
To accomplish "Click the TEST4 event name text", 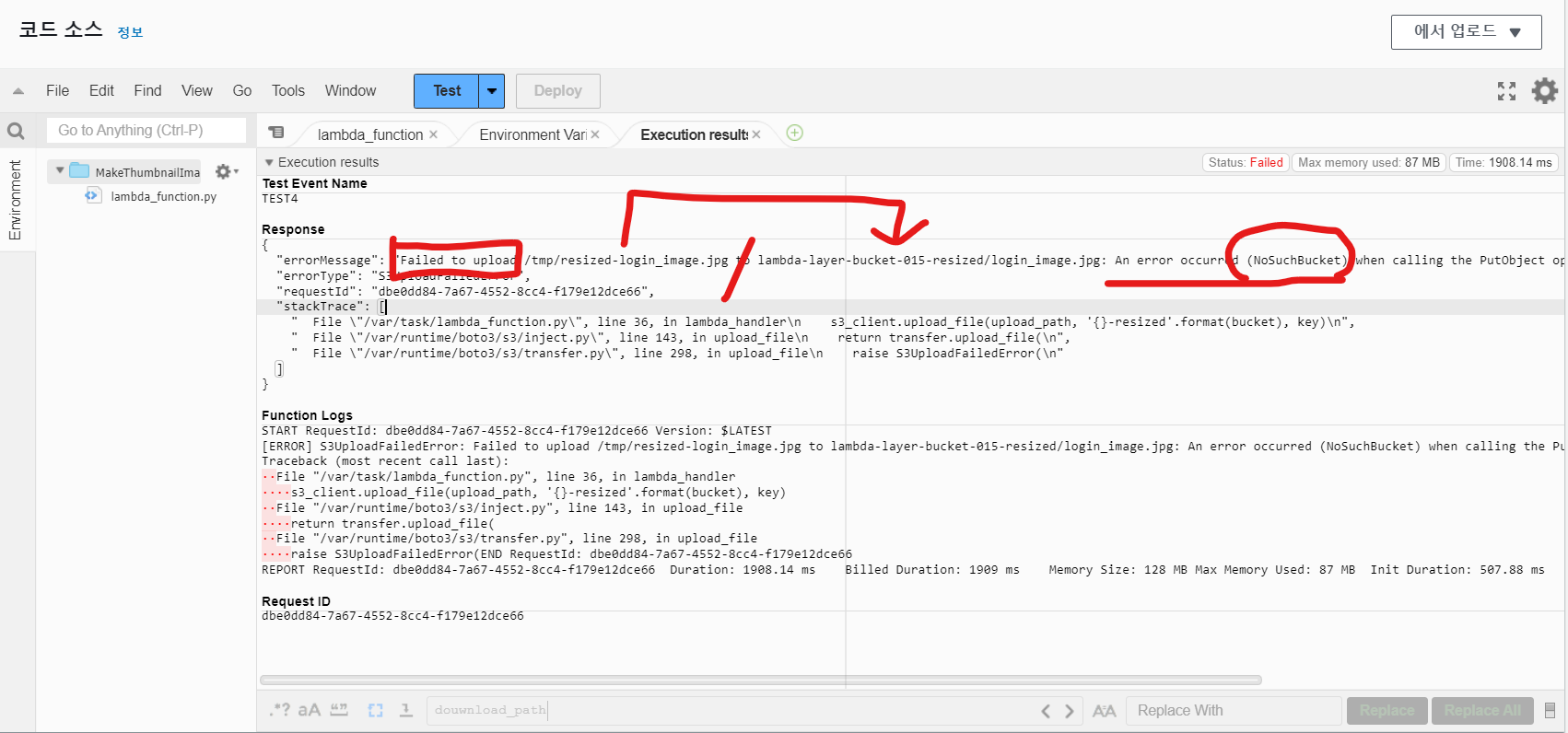I will (x=280, y=199).
